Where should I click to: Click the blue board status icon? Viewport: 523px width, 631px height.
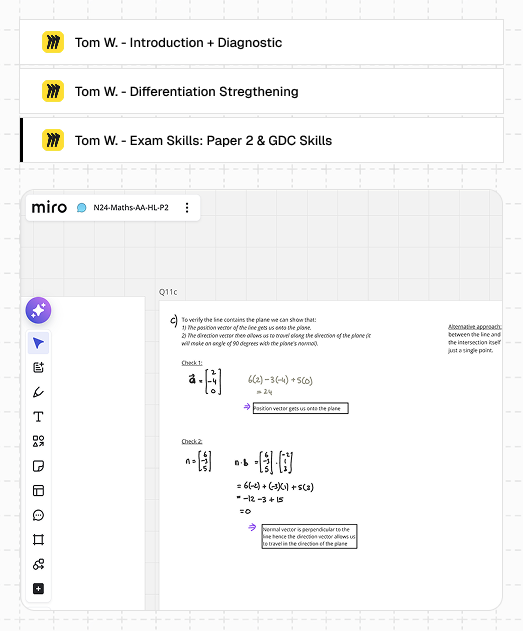click(x=81, y=208)
